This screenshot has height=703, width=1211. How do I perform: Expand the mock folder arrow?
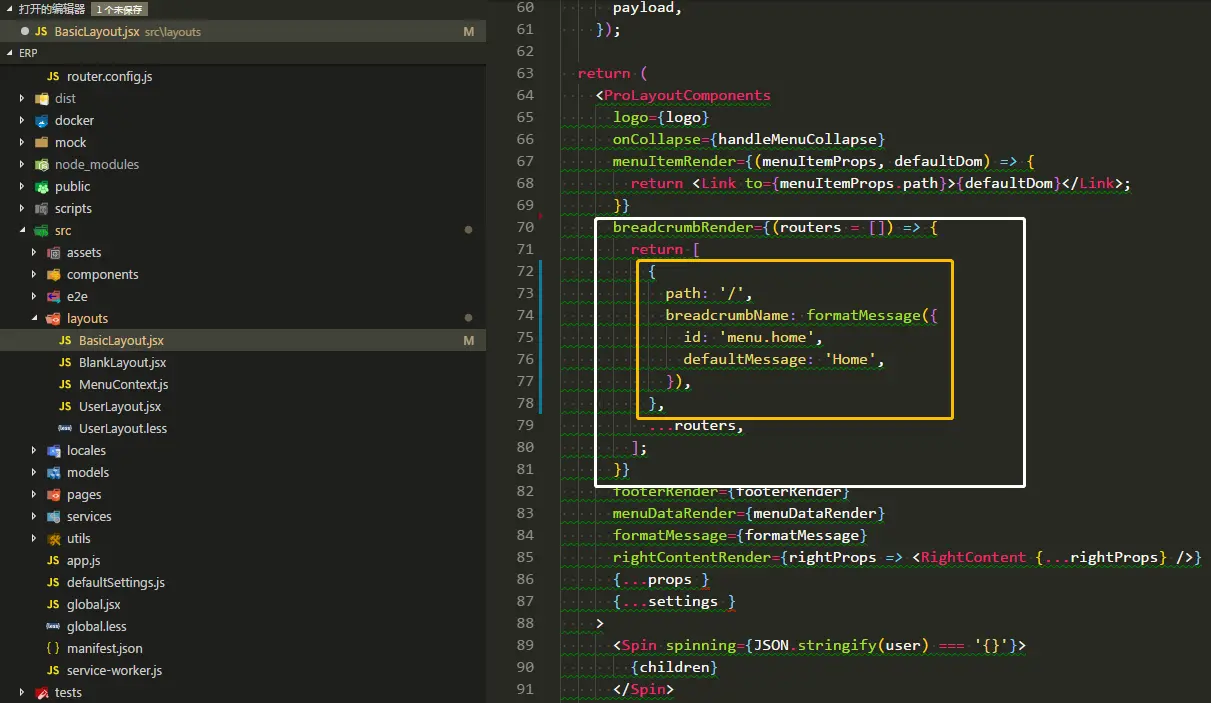click(x=22, y=142)
